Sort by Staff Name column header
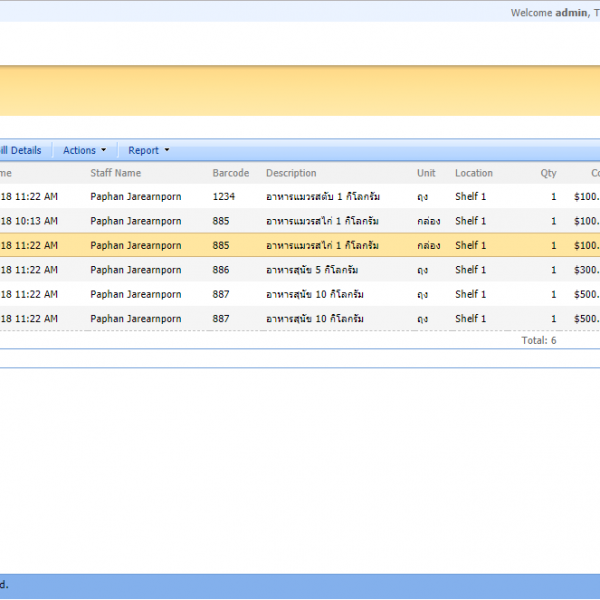This screenshot has width=600, height=600. pyautogui.click(x=116, y=173)
